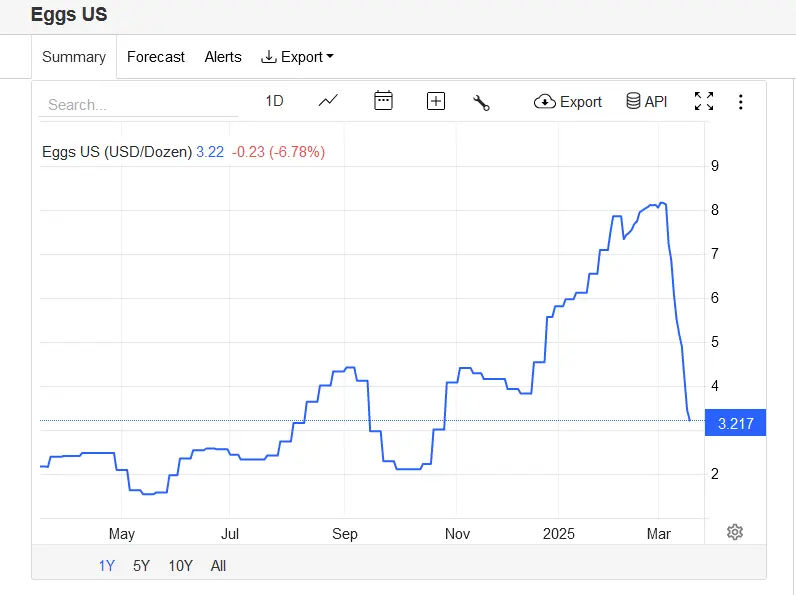Open the Forecast tab
Image resolution: width=796 pixels, height=595 pixels.
click(x=156, y=57)
